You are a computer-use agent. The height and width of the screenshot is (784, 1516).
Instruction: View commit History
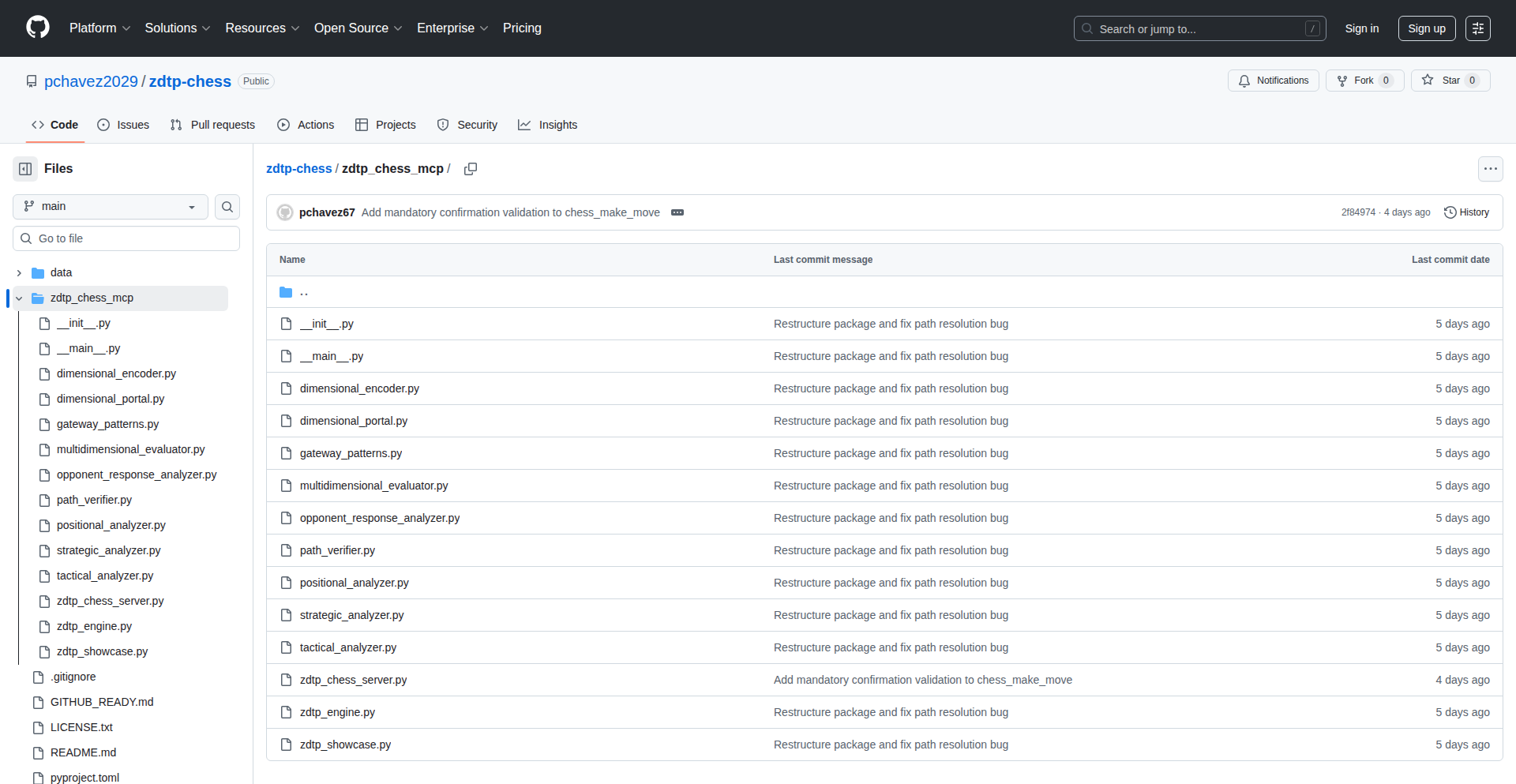1466,212
